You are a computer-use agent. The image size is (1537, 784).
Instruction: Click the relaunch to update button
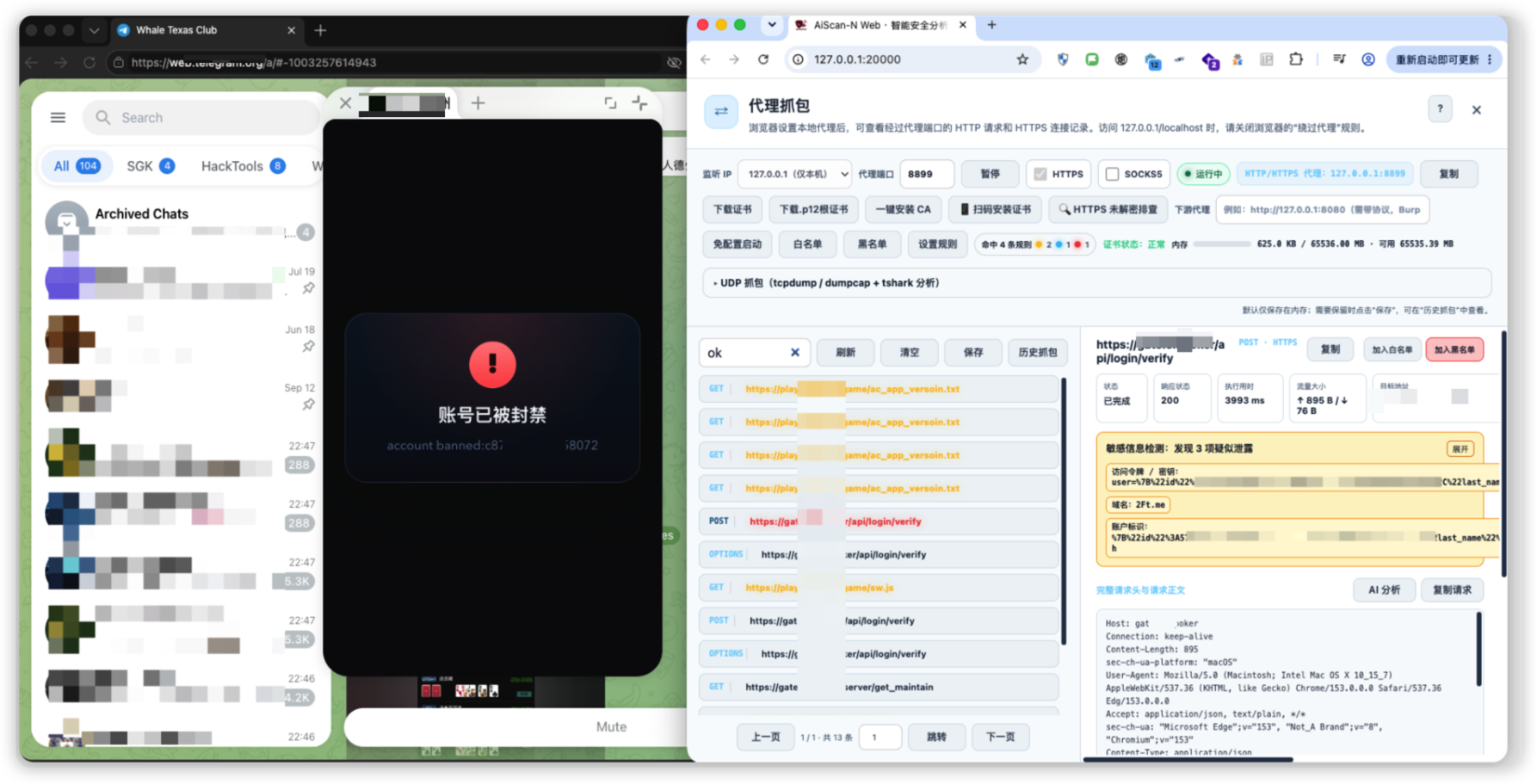(x=1443, y=59)
